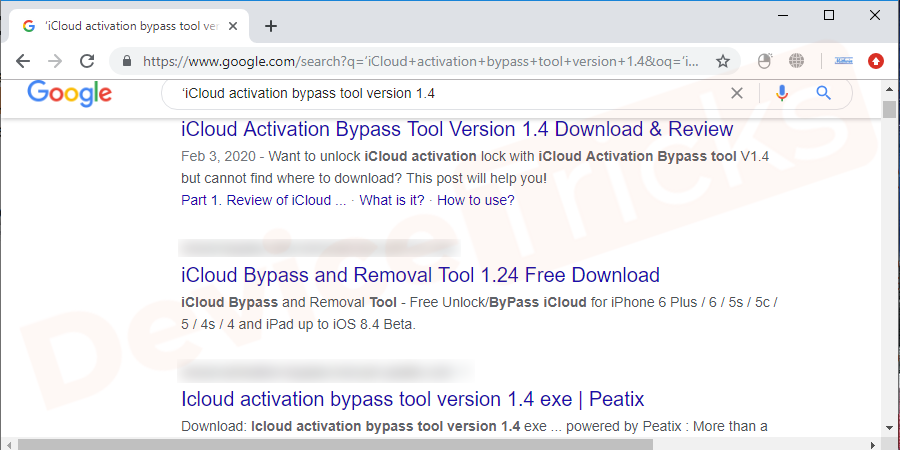Click the mouse extension icon
The image size is (900, 450).
(x=765, y=61)
